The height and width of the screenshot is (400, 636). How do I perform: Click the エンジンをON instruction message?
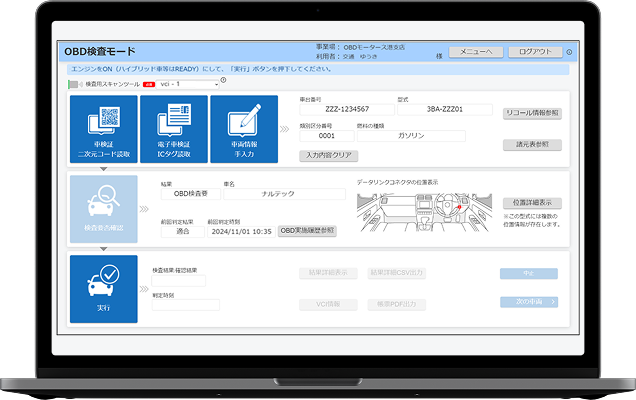(x=202, y=69)
